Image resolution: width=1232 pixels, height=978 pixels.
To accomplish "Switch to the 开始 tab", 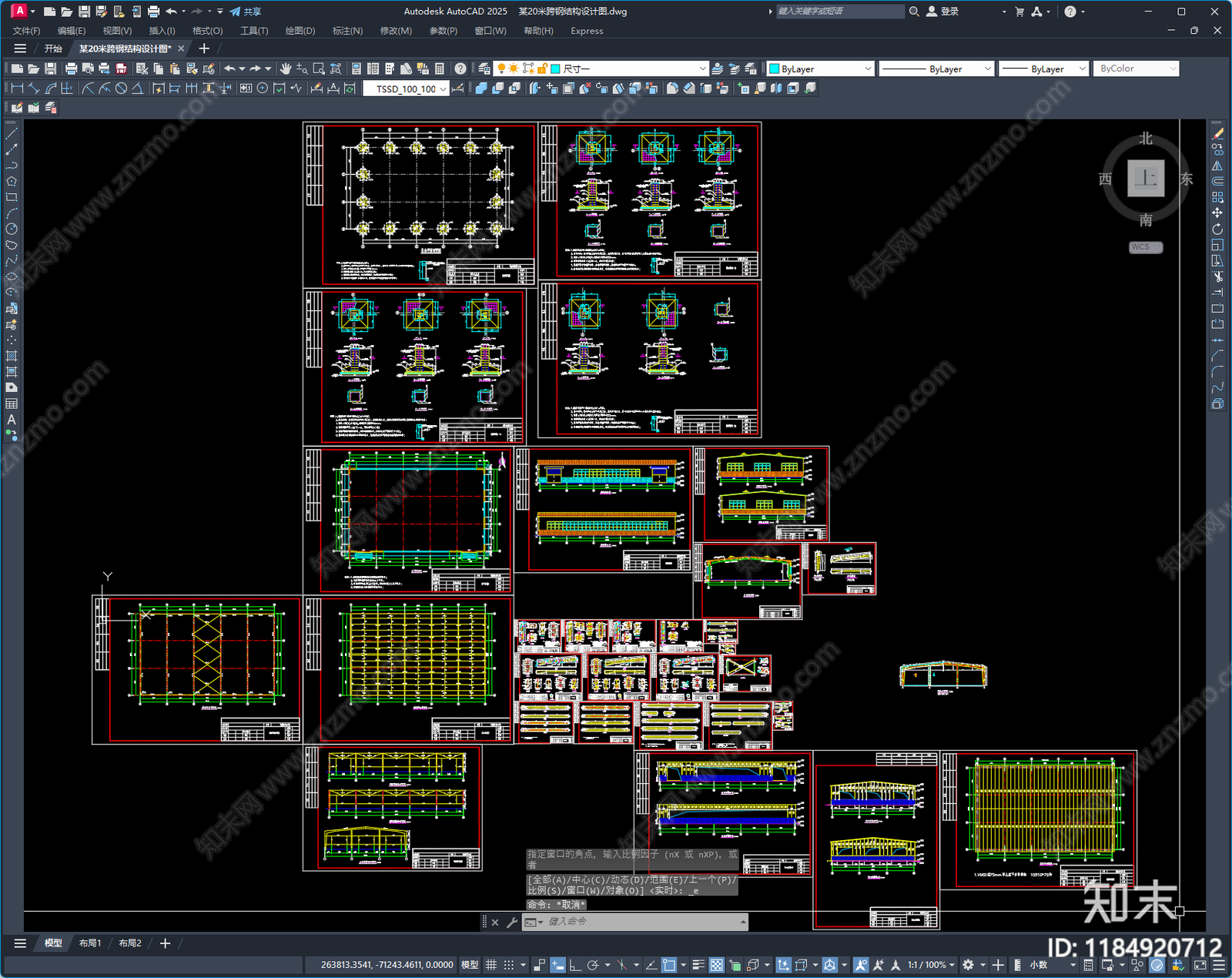I will click(x=53, y=49).
